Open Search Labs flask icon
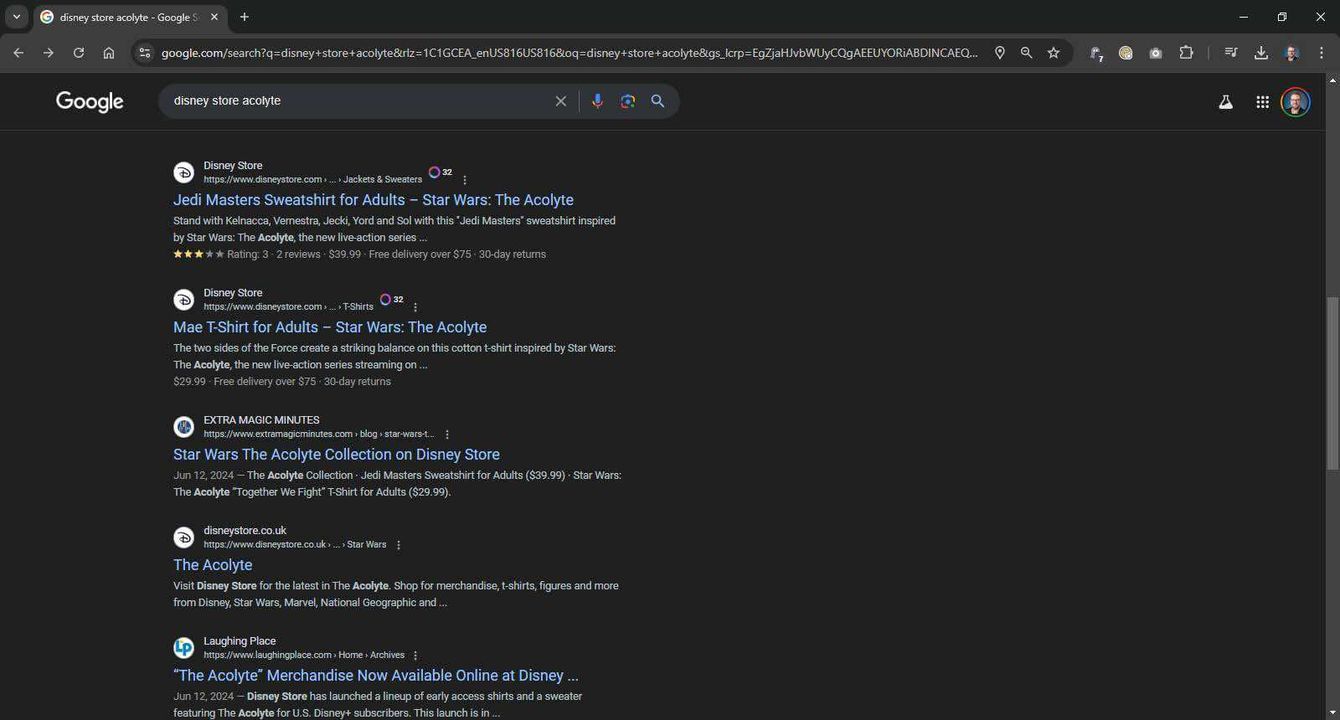 coord(1225,102)
